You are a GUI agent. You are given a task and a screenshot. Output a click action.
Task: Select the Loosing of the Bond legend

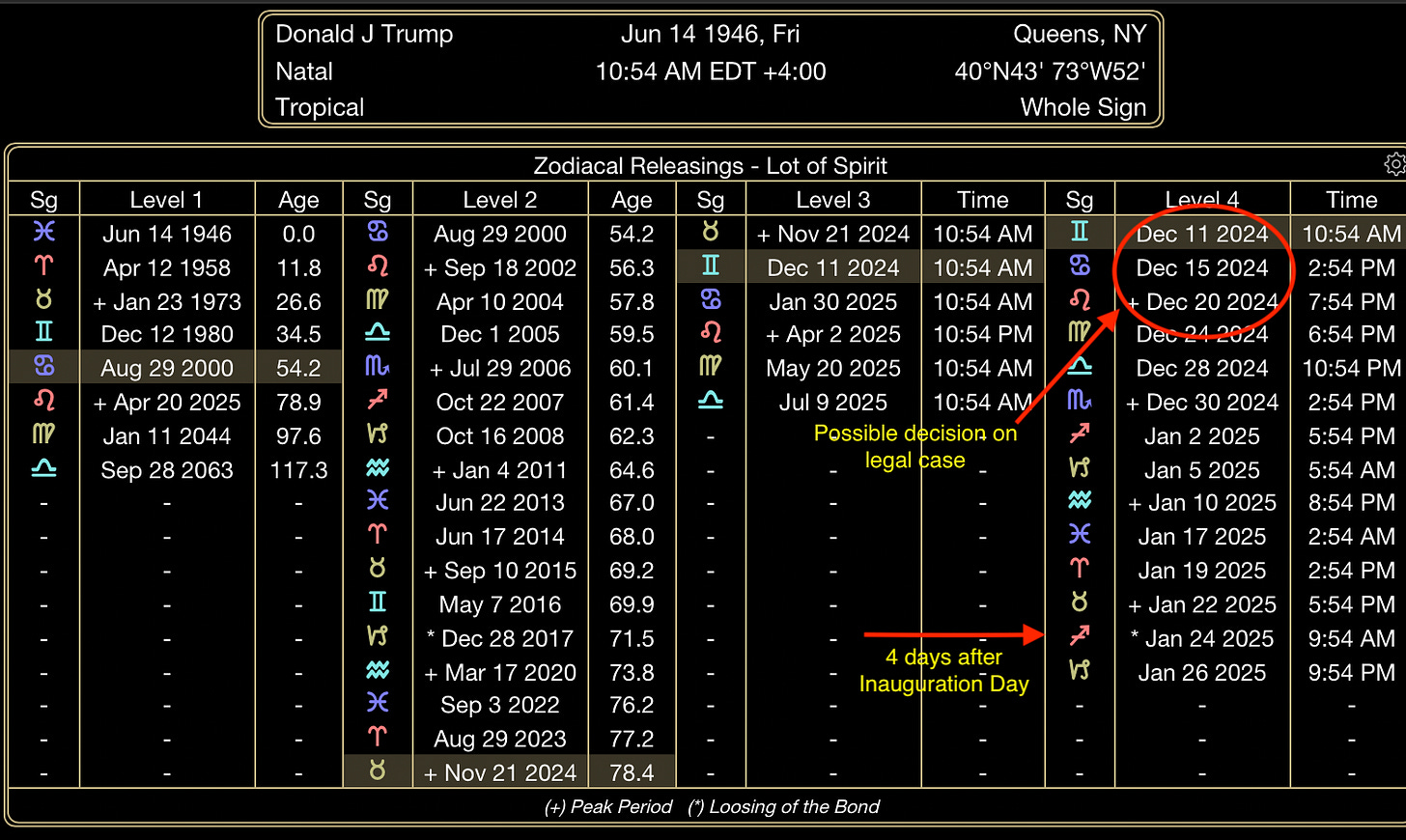click(x=783, y=806)
